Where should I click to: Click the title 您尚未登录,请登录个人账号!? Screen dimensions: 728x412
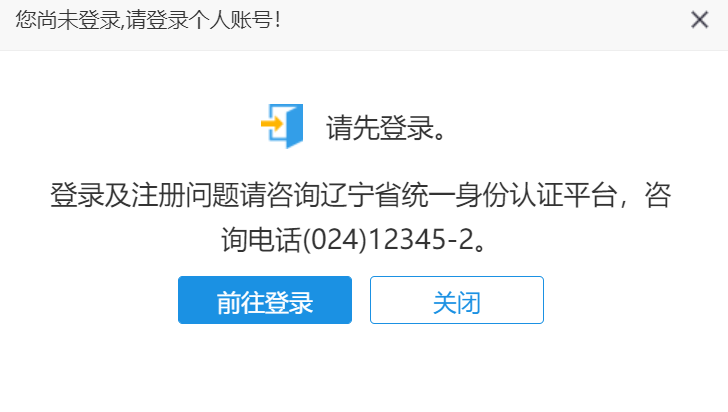148,20
